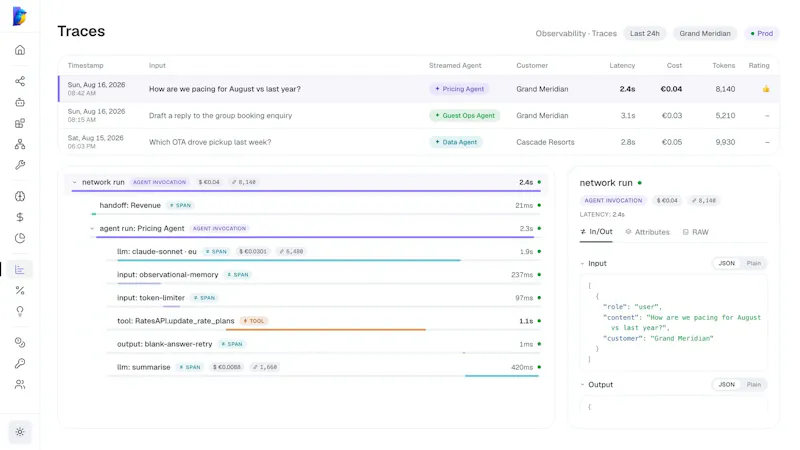Viewport: 800px width, 450px height.
Task: Click the Observability · Traces breadcrumb
Action: click(576, 33)
